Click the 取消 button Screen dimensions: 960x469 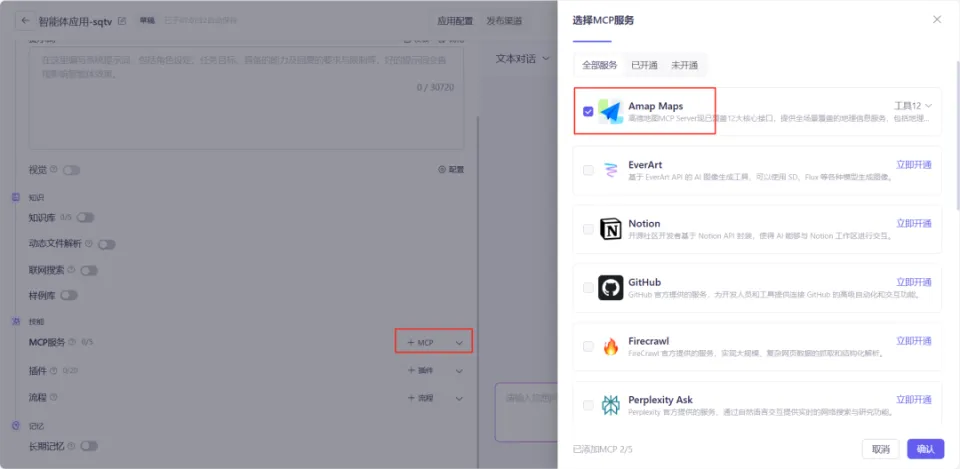pyautogui.click(x=880, y=449)
